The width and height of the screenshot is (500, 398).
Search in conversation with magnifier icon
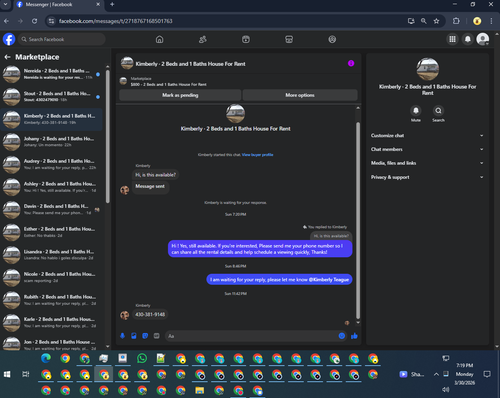click(438, 111)
